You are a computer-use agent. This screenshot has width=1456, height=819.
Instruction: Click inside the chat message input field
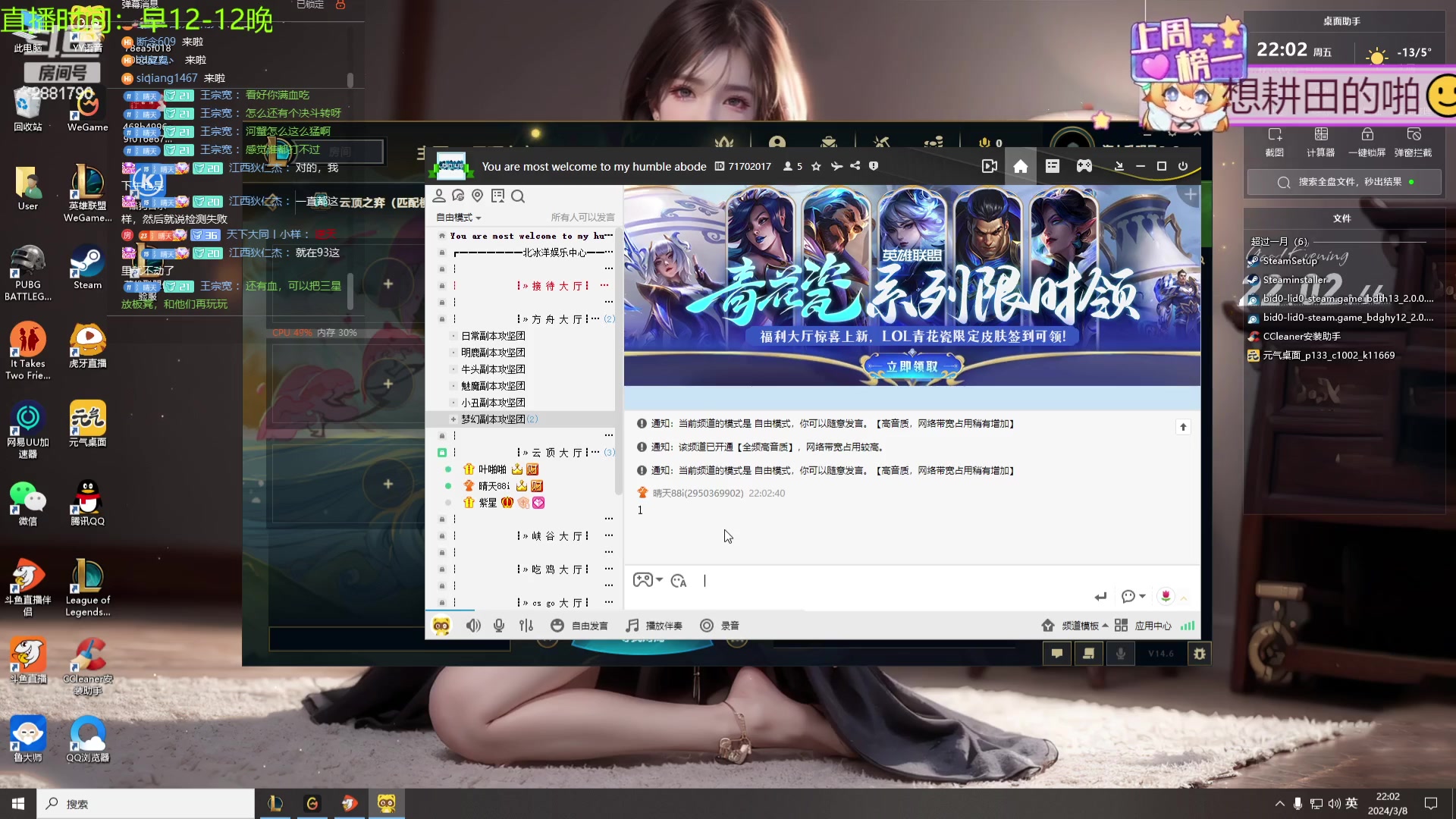click(834, 580)
